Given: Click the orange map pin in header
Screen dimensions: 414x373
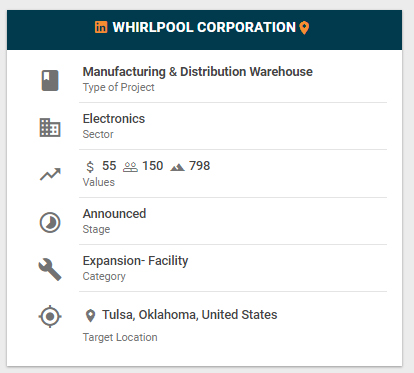Looking at the screenshot, I should tap(304, 28).
